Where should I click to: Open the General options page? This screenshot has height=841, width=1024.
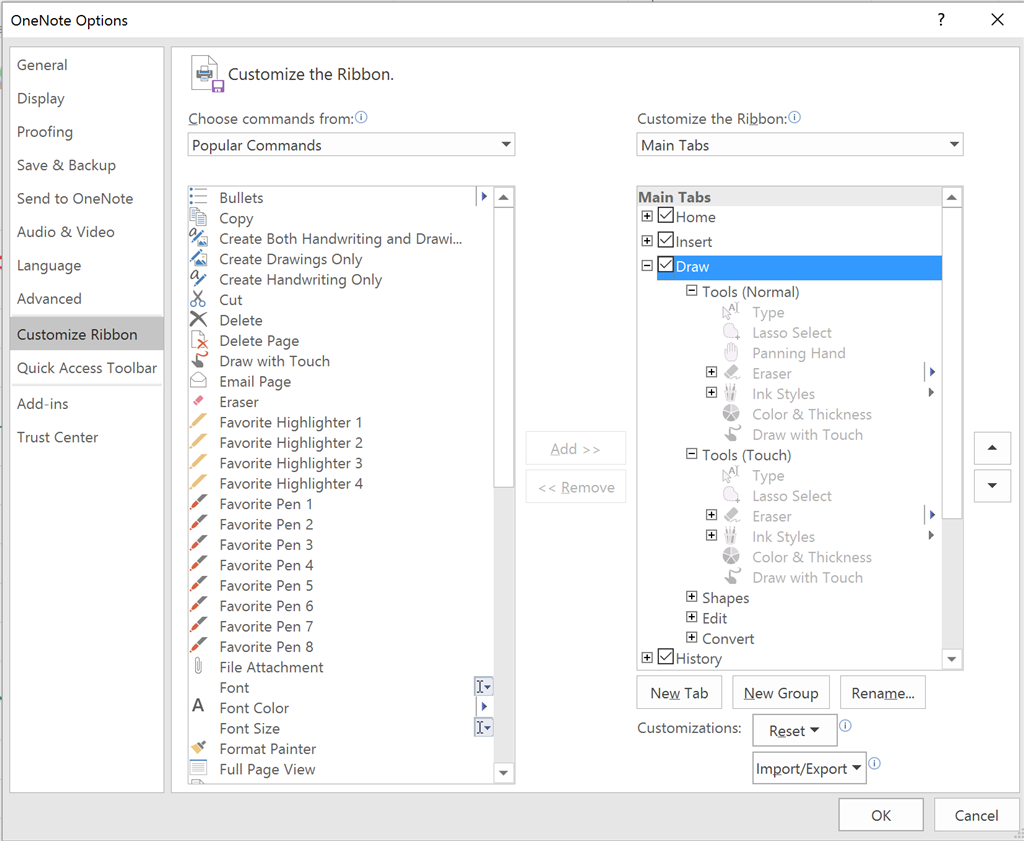87,65
